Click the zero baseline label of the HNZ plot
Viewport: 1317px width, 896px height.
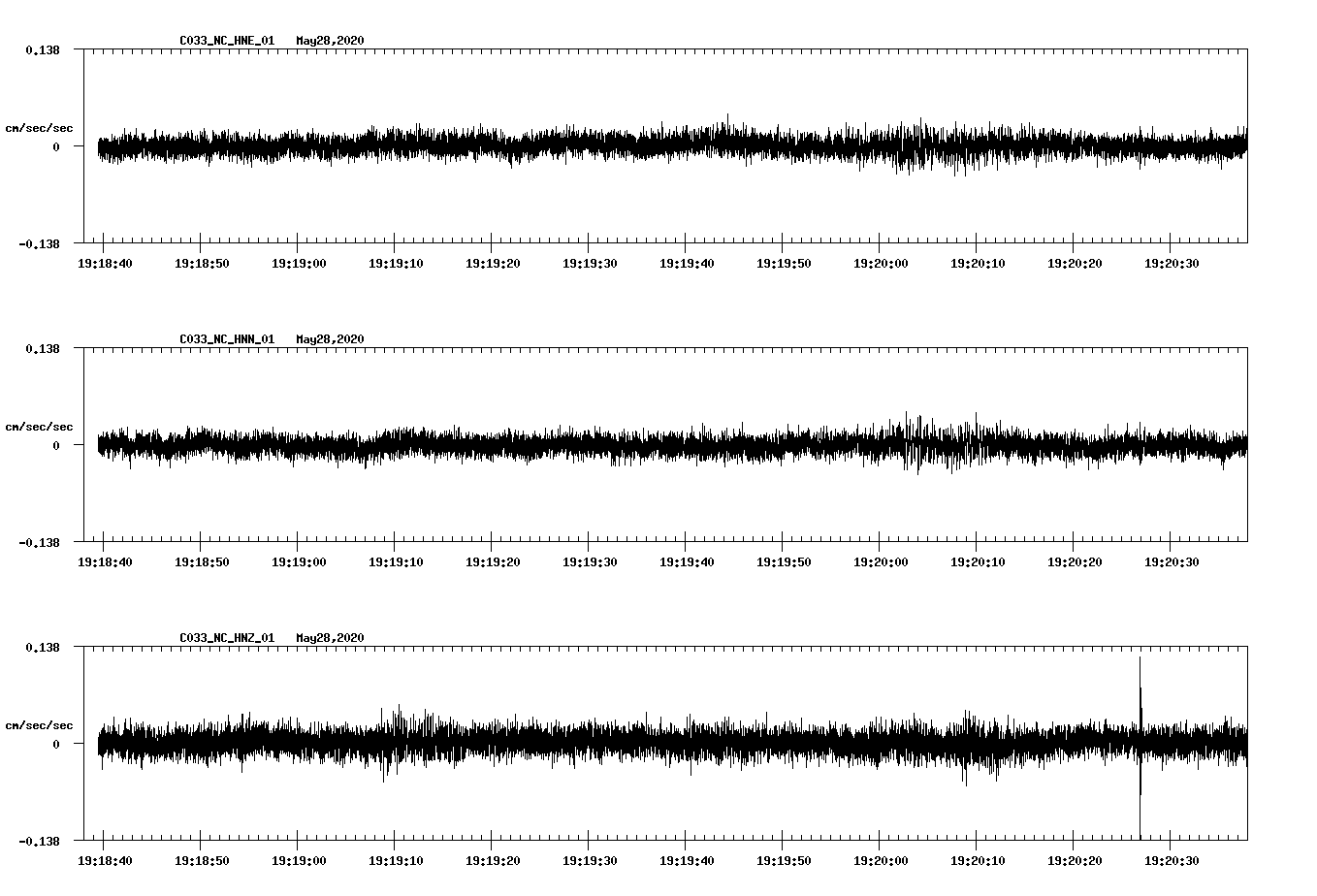[56, 744]
